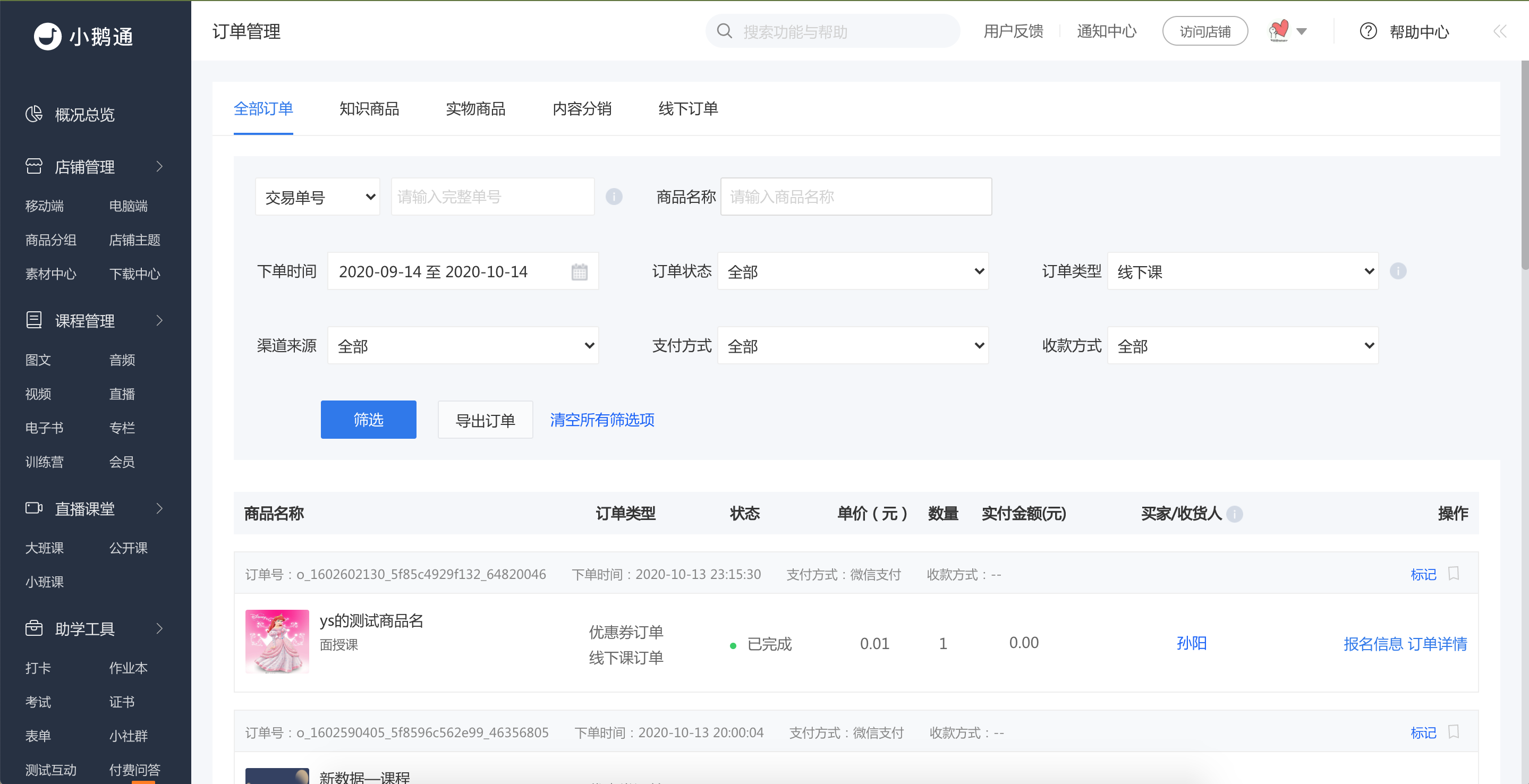The image size is (1529, 784).
Task: Click 标记 for order ending 46356805
Action: pos(1423,732)
